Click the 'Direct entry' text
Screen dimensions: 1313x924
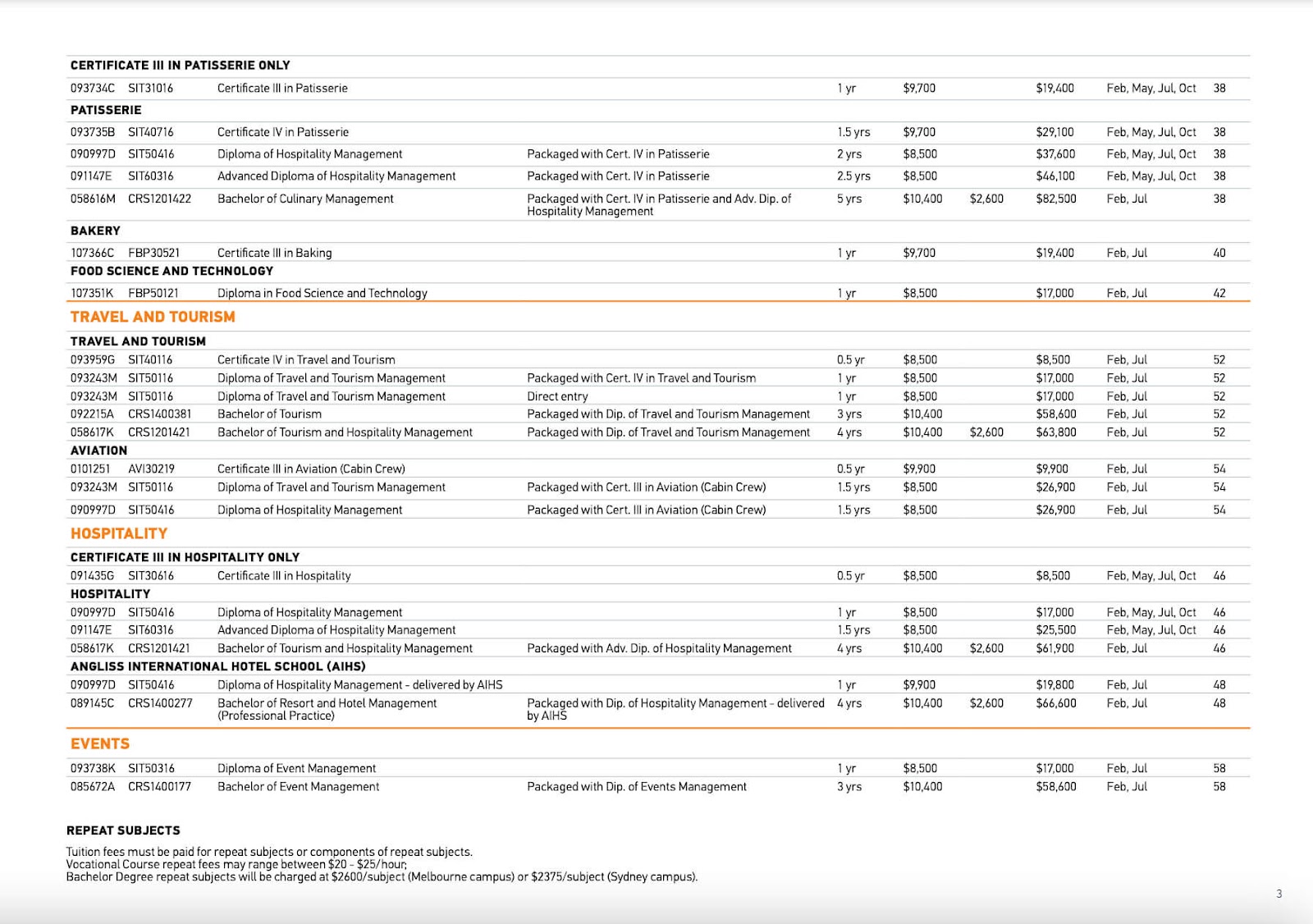(x=557, y=396)
